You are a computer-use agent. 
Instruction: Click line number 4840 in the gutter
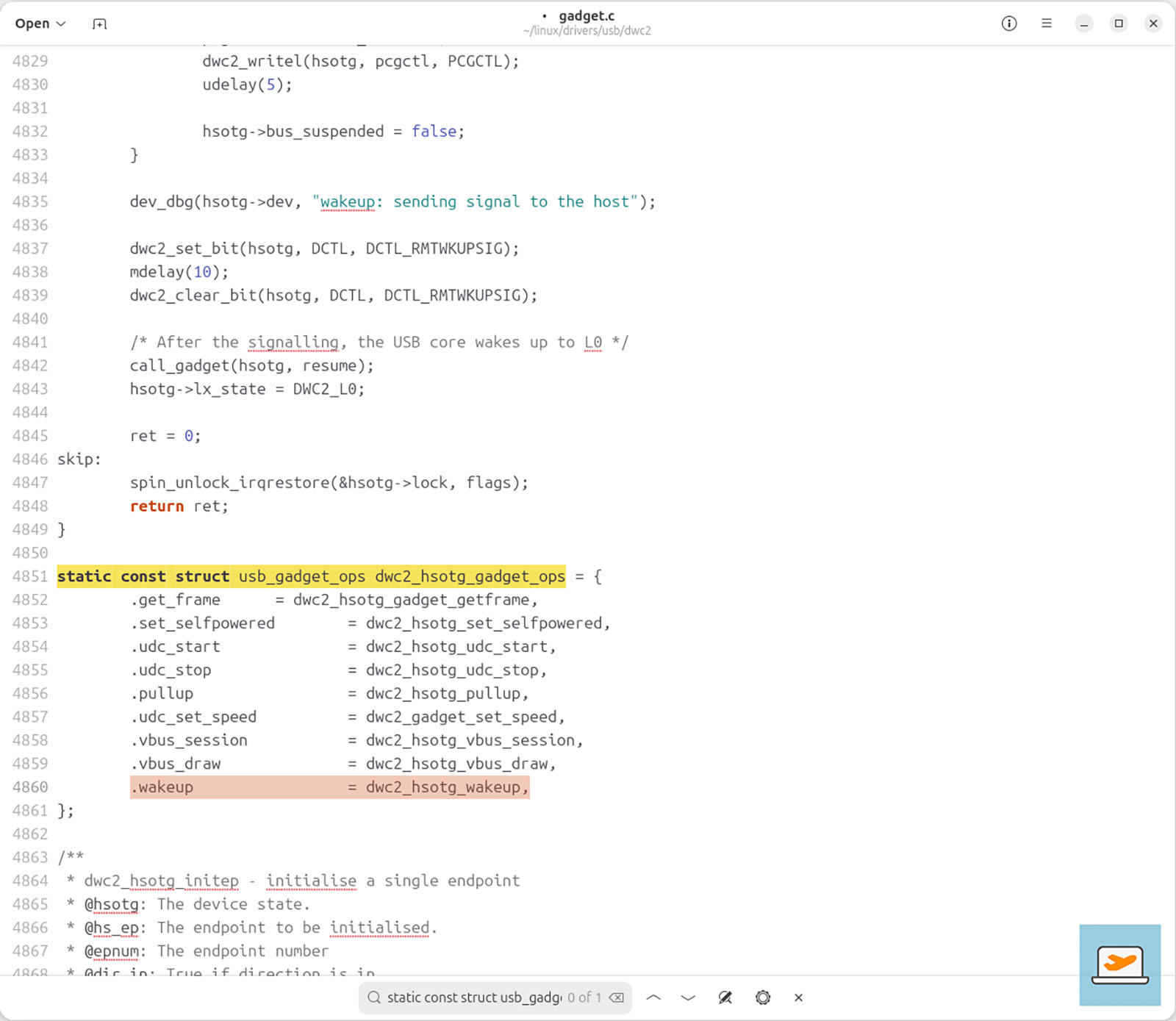click(30, 319)
